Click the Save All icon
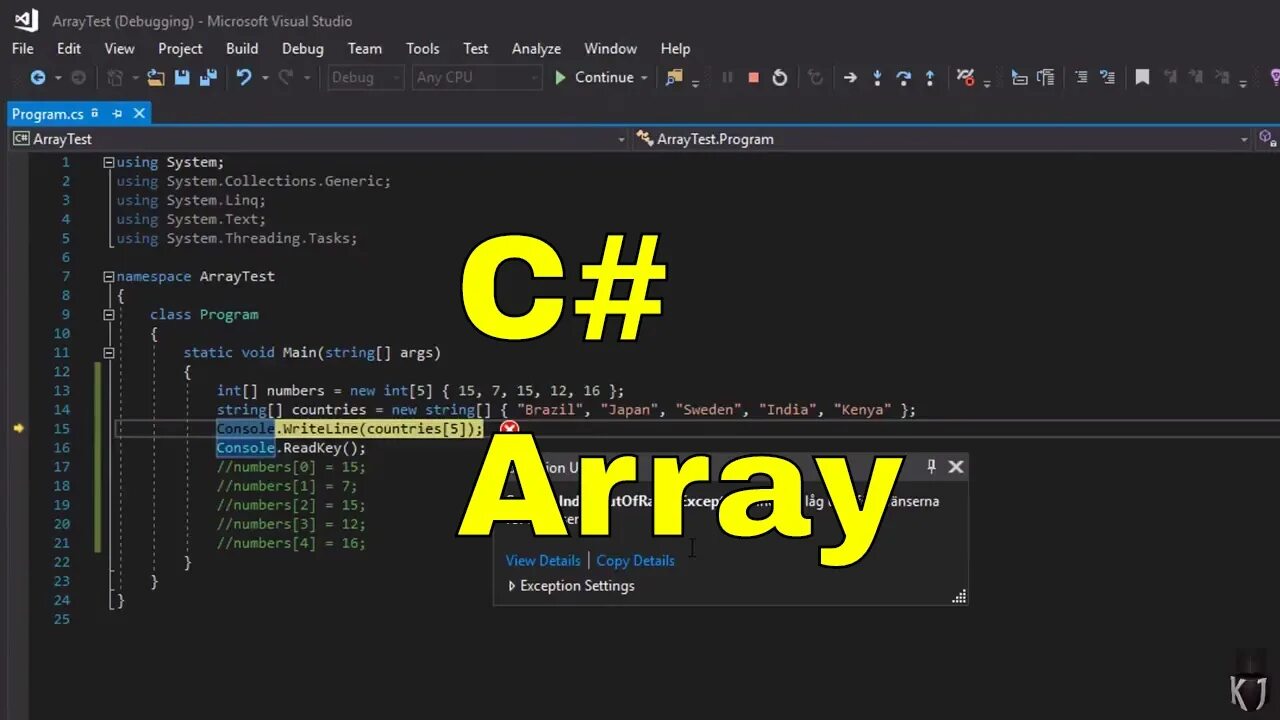The width and height of the screenshot is (1280, 720). pos(208,77)
